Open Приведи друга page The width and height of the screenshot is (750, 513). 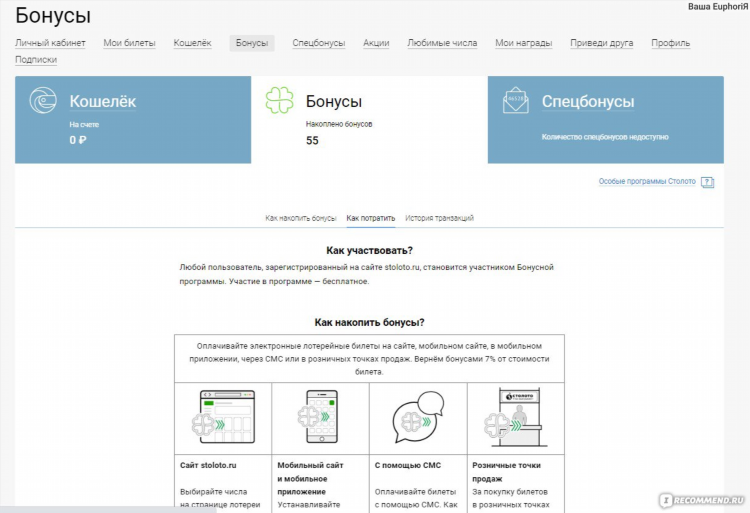602,43
